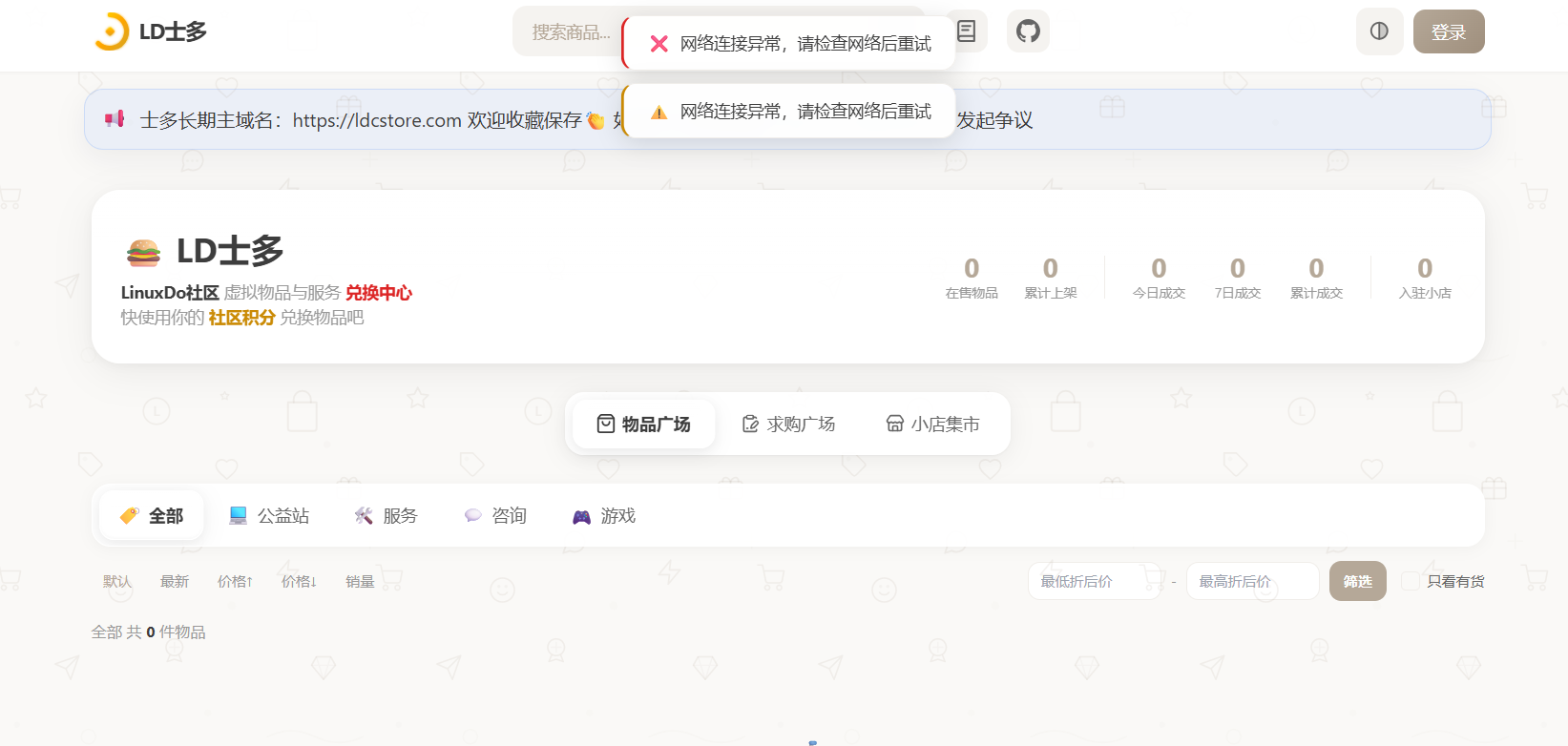Click the 社区积分 highlighted text
Screen dimensions: 1568x746
[241, 318]
